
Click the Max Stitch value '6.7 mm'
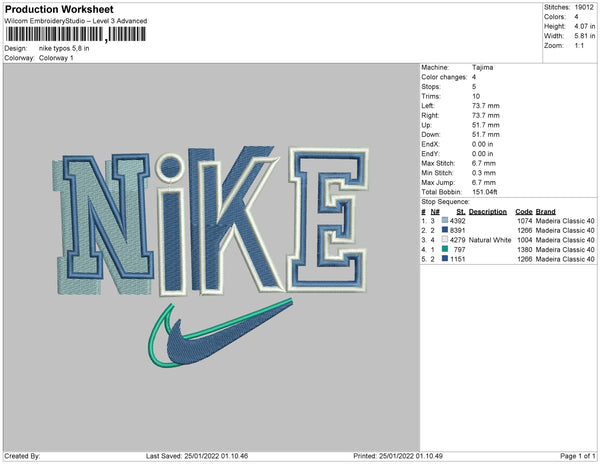point(483,163)
